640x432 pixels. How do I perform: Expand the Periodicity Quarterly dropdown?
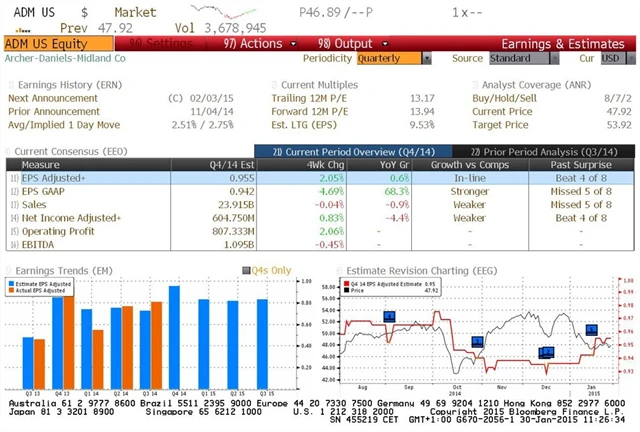(392, 58)
